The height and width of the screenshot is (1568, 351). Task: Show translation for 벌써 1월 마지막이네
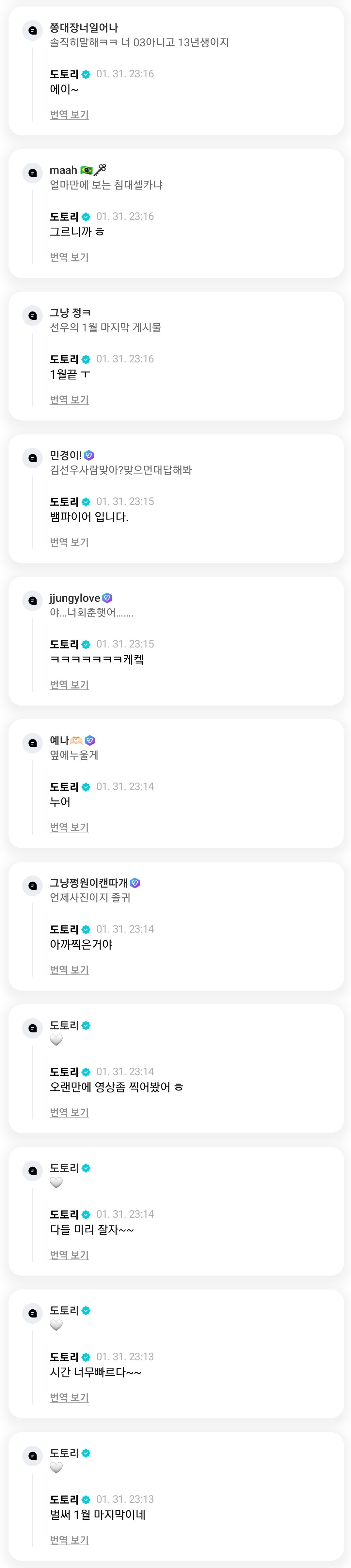coord(69,1539)
